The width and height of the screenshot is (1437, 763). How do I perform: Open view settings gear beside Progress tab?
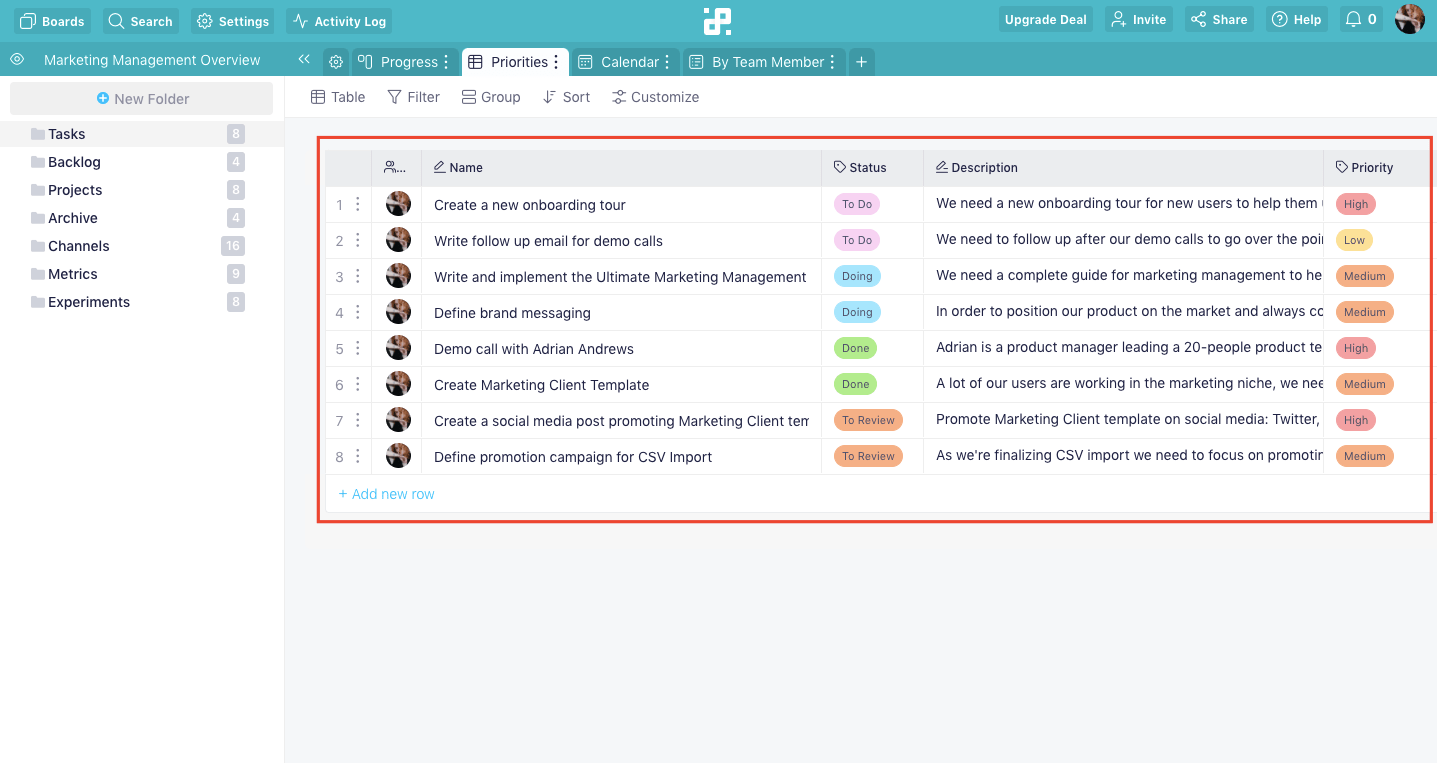(336, 62)
